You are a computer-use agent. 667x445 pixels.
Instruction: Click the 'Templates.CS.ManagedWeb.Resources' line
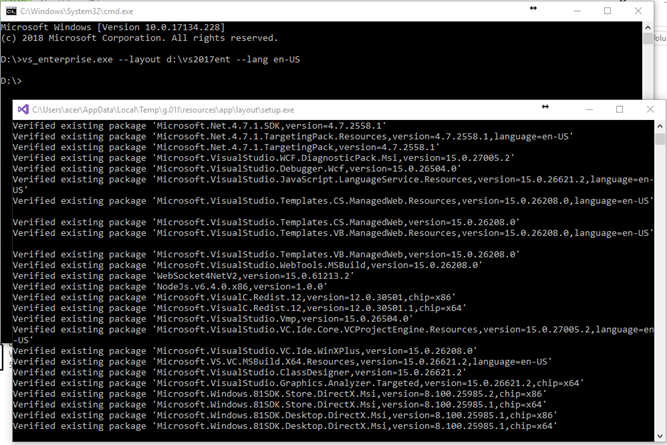(x=333, y=201)
